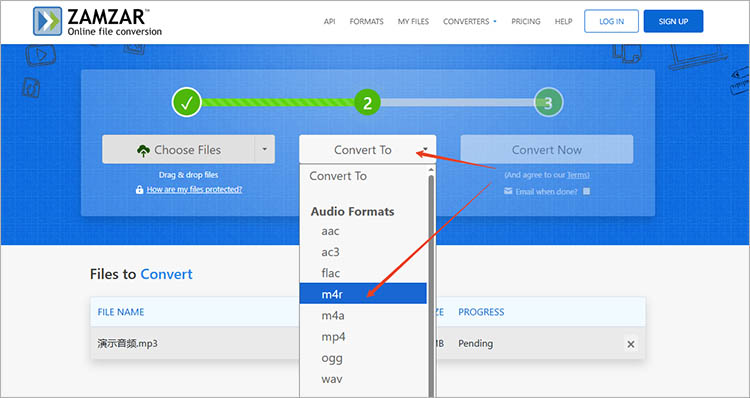Click the Pending progress status
Screen dimensions: 750x398
(475, 343)
